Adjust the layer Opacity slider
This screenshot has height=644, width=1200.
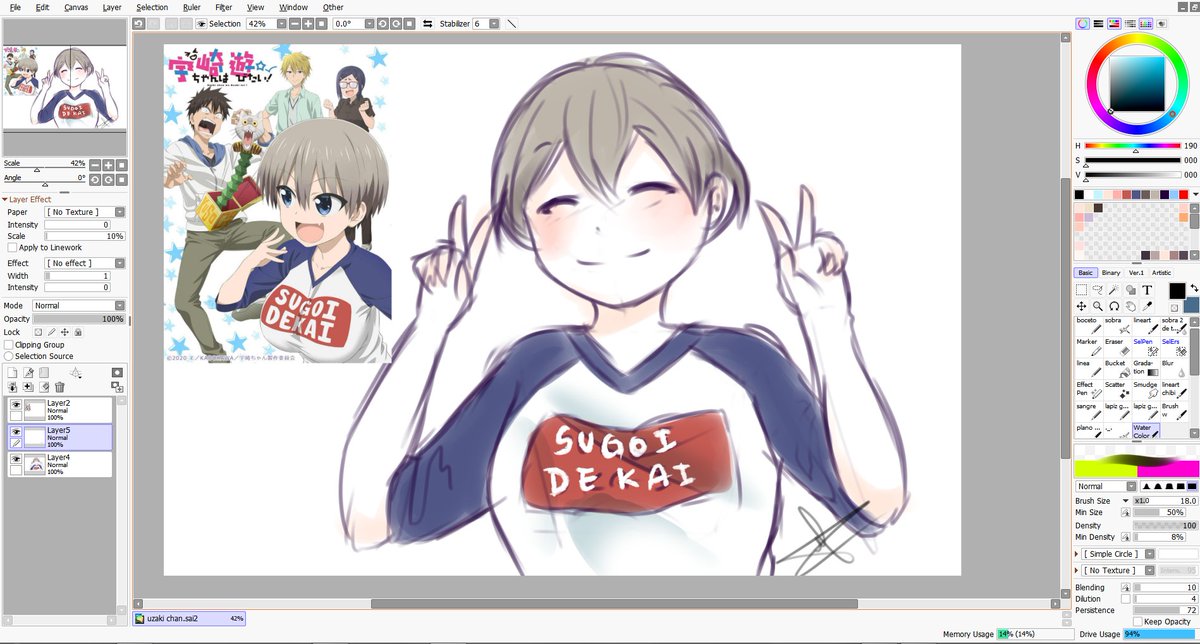click(x=79, y=318)
